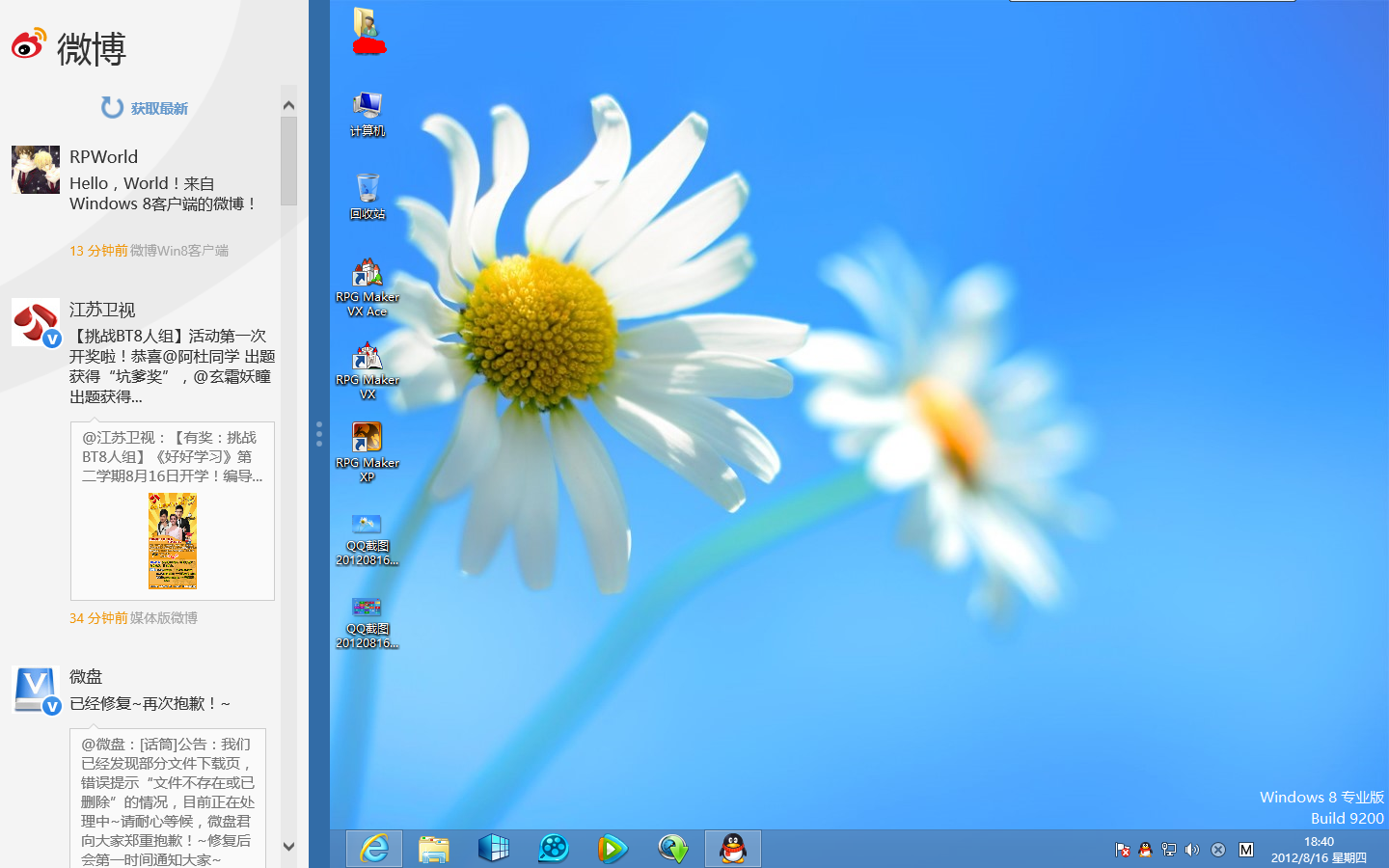Viewport: 1389px width, 868px height.
Task: Click the grey circled X tray icon
Action: point(1218,850)
